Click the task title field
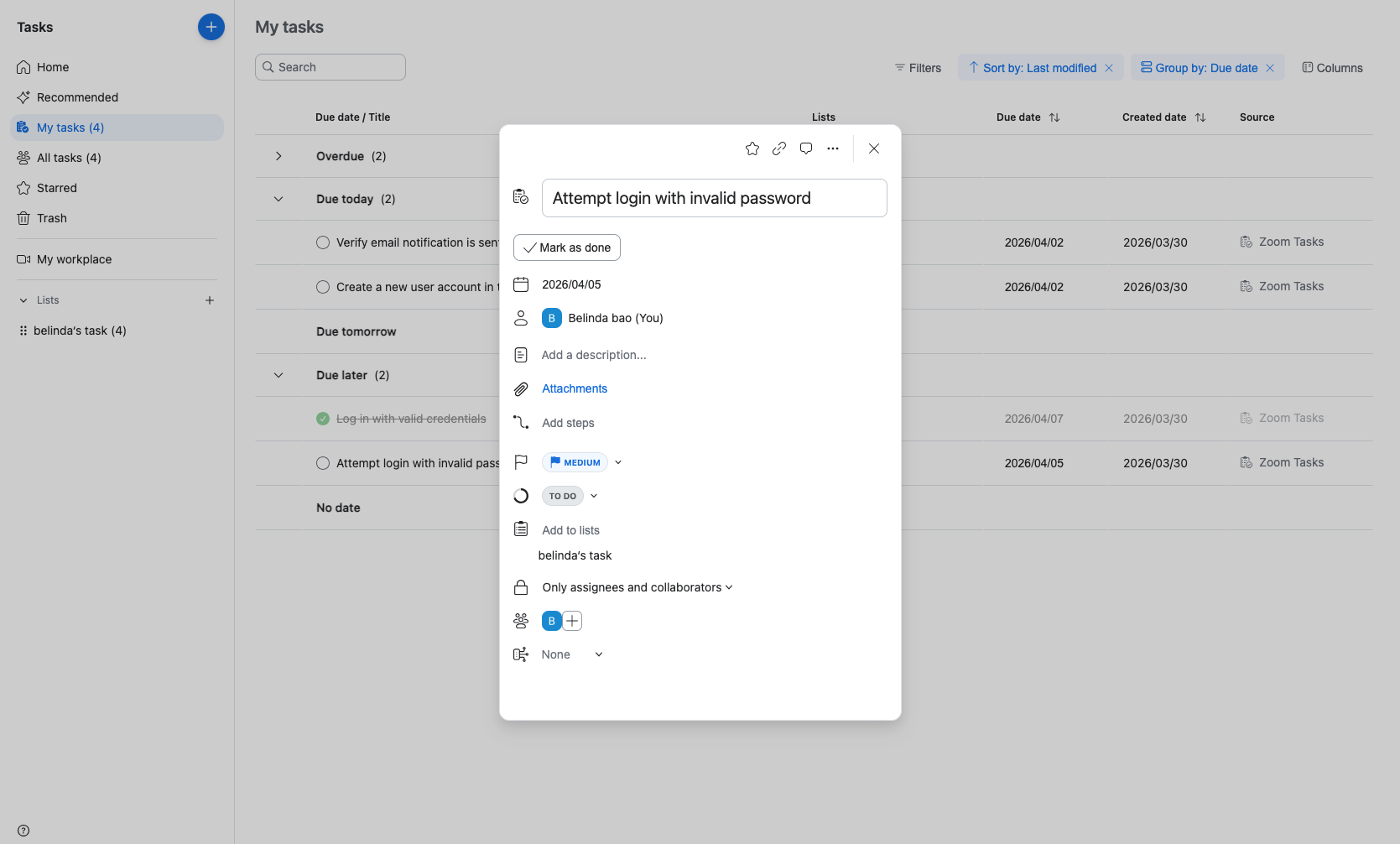This screenshot has width=1400, height=844. coord(715,198)
